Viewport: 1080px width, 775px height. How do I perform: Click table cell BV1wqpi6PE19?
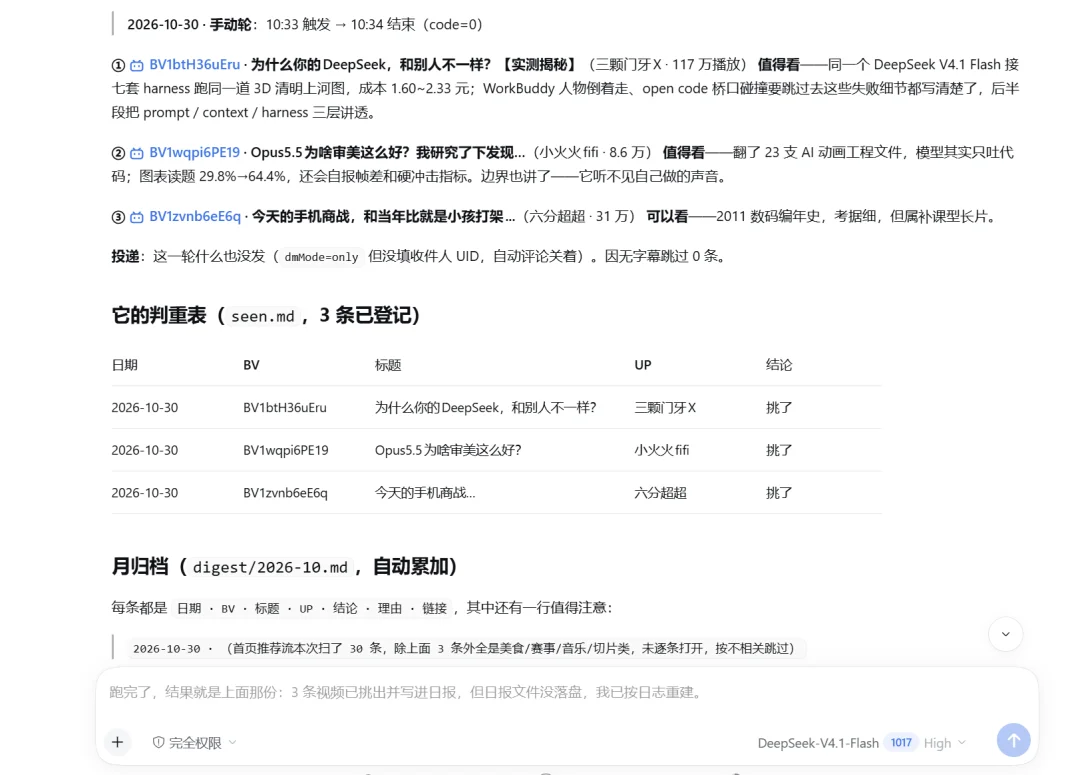(285, 451)
